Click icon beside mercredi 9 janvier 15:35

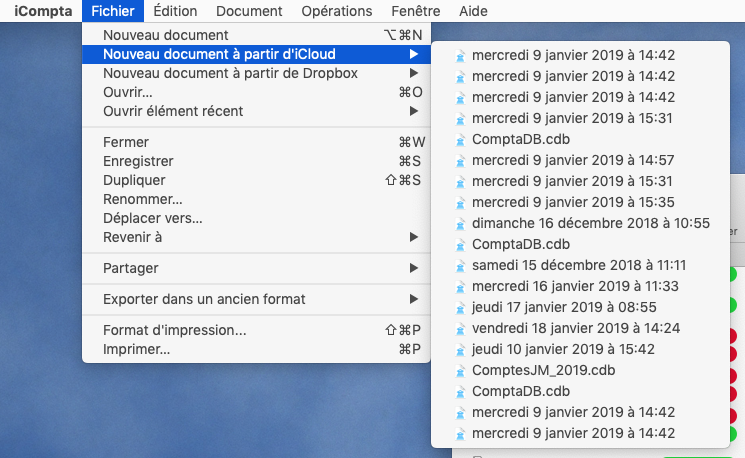(460, 203)
